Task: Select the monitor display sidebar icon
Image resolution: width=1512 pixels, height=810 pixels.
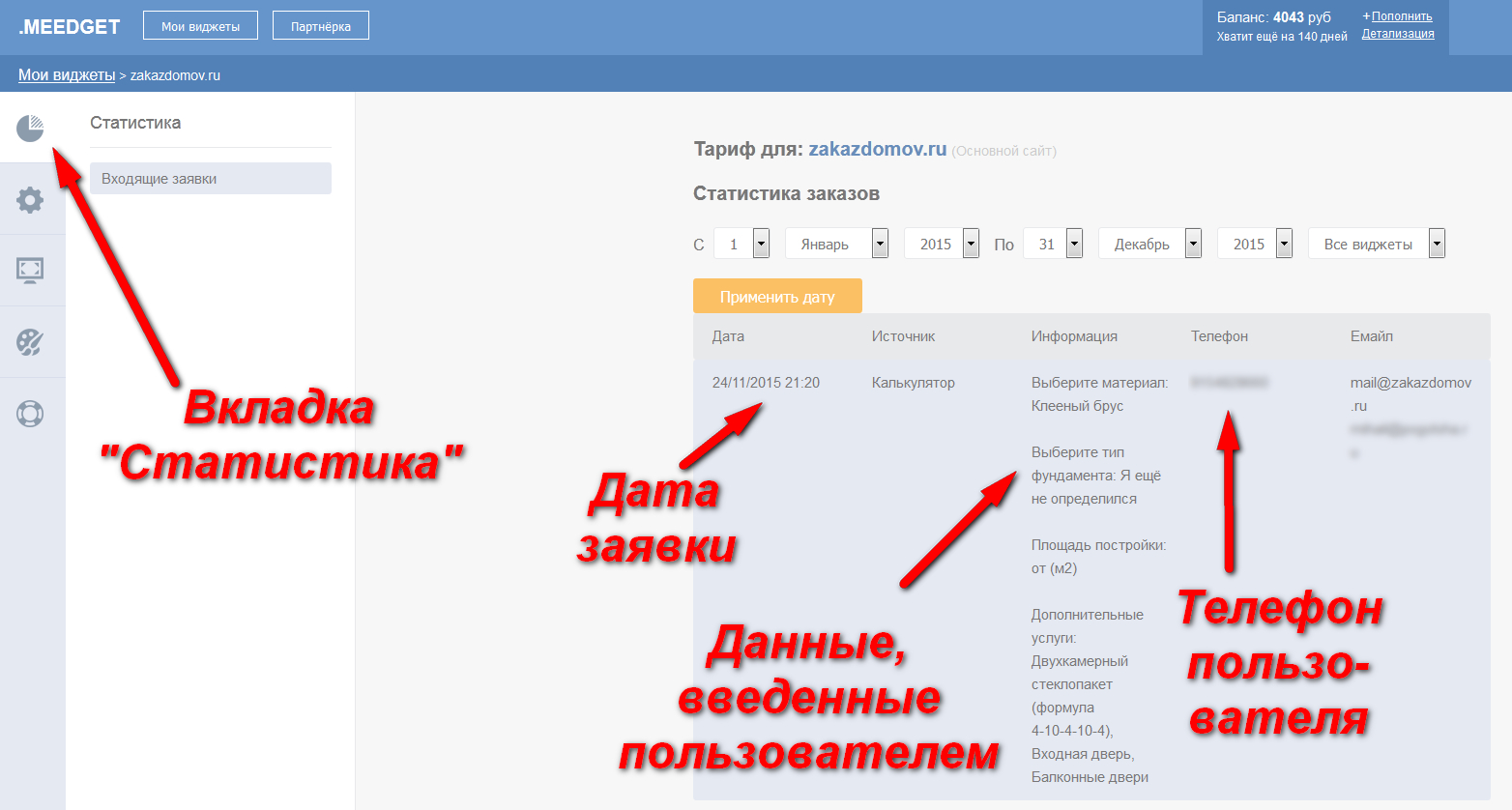Action: (30, 271)
